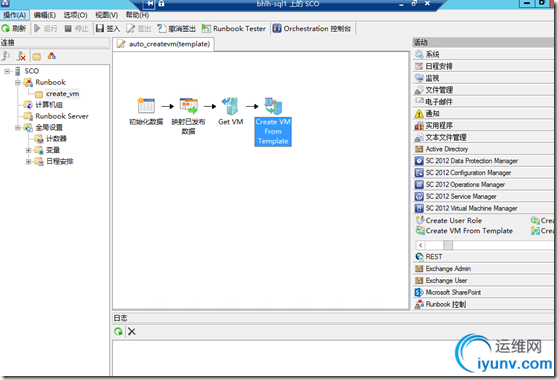
Task: Expand SC 2012 Configuration Manager category
Action: click(x=483, y=173)
